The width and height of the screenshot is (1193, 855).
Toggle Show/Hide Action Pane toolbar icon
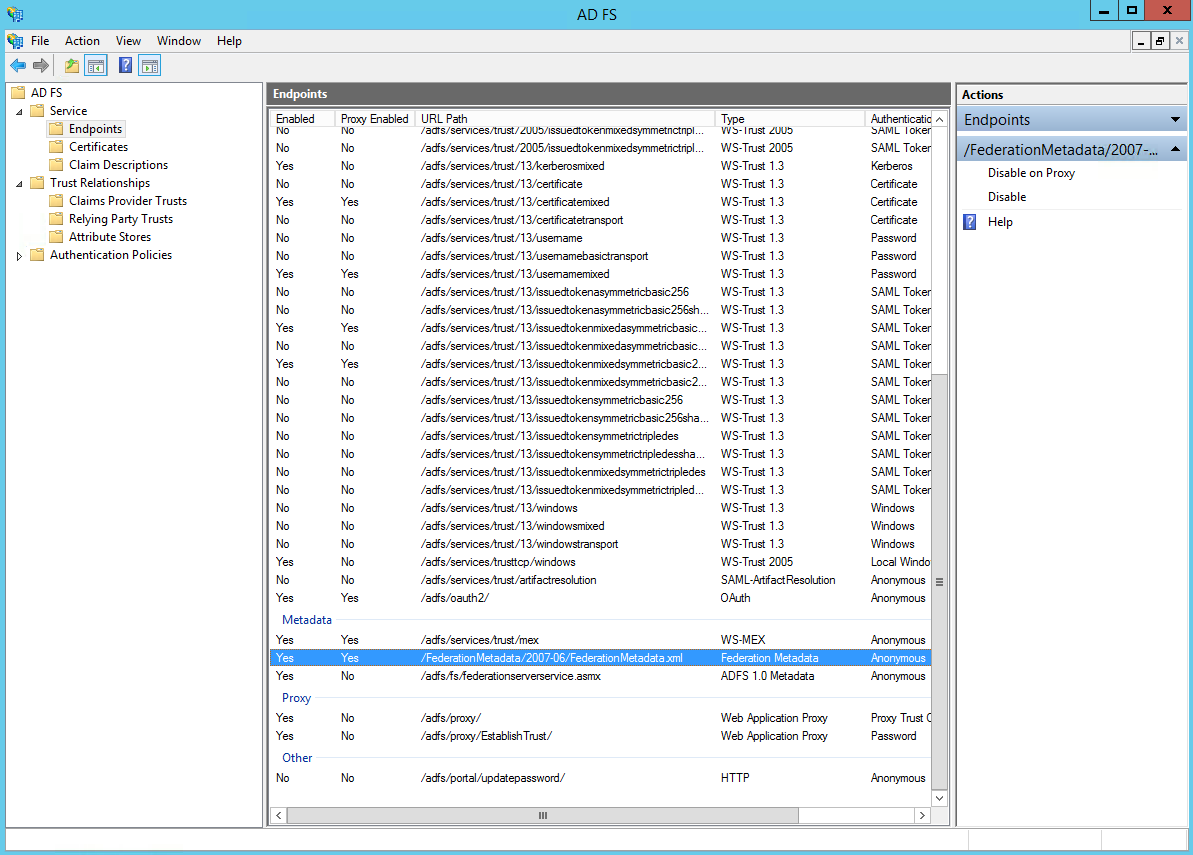pos(150,66)
